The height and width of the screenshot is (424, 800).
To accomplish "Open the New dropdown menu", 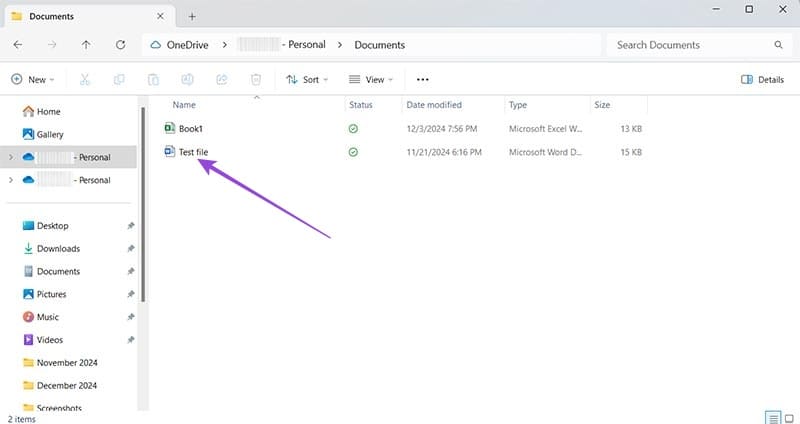I will [x=32, y=79].
